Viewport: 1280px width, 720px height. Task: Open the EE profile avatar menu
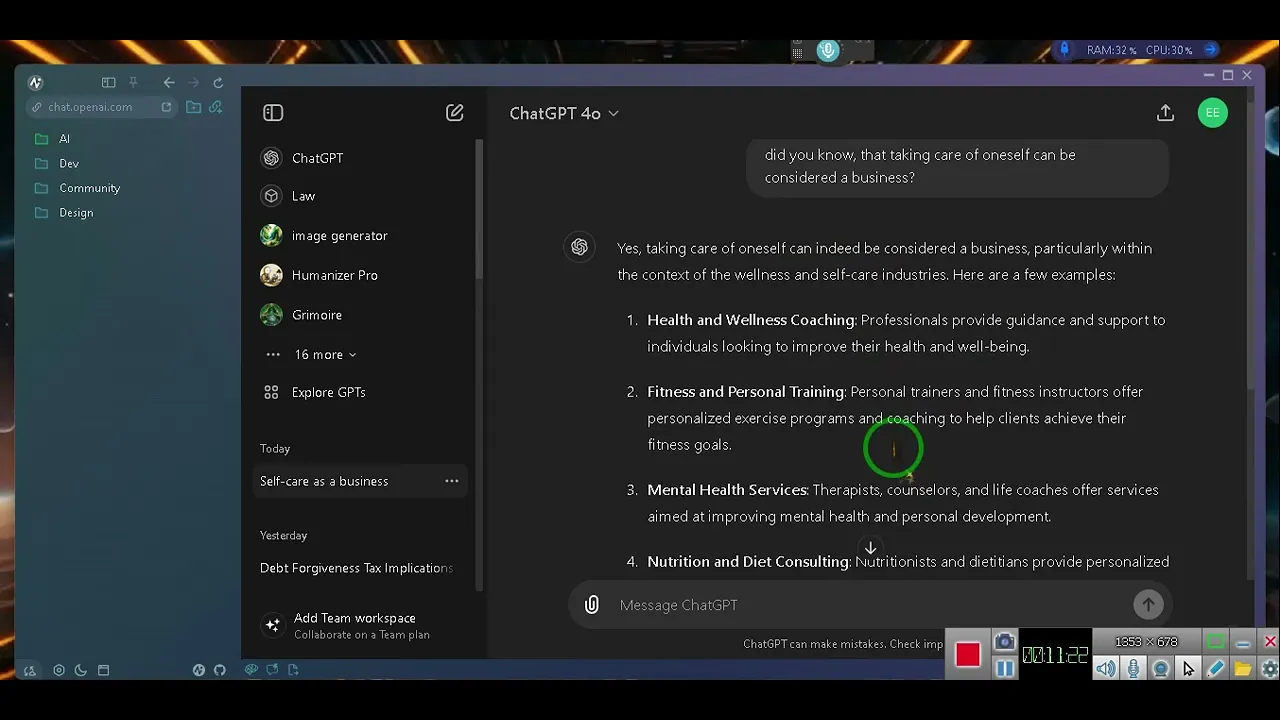[1213, 113]
